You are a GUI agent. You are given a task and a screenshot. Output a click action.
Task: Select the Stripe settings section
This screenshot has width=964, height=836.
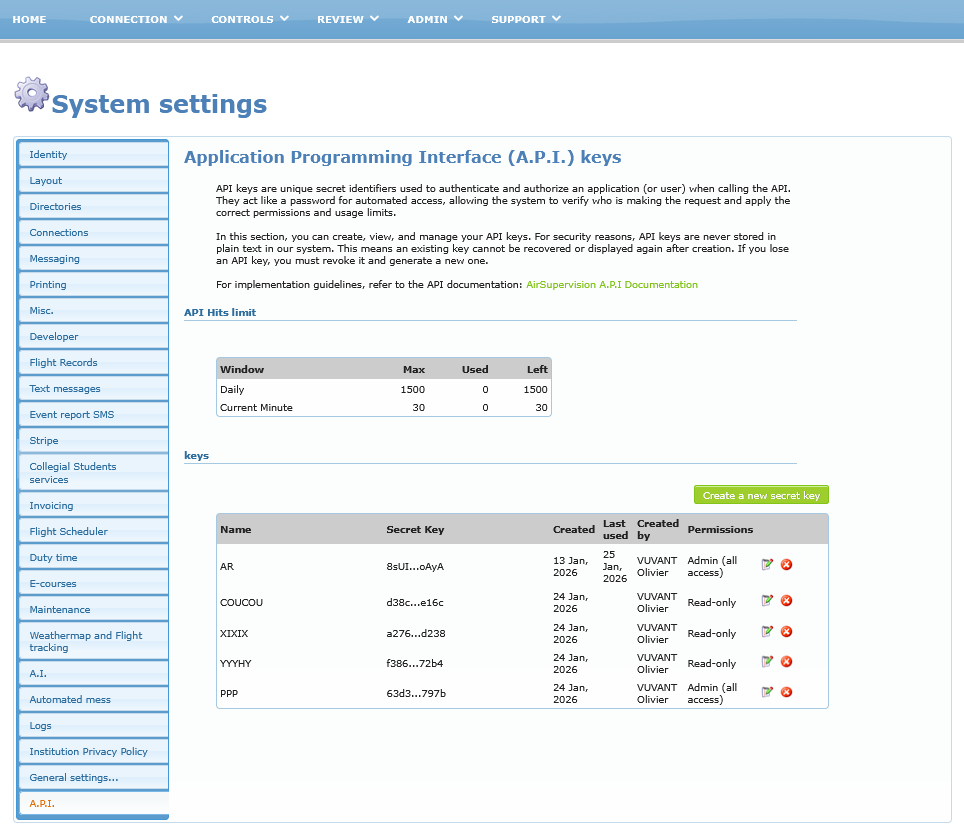pos(44,441)
